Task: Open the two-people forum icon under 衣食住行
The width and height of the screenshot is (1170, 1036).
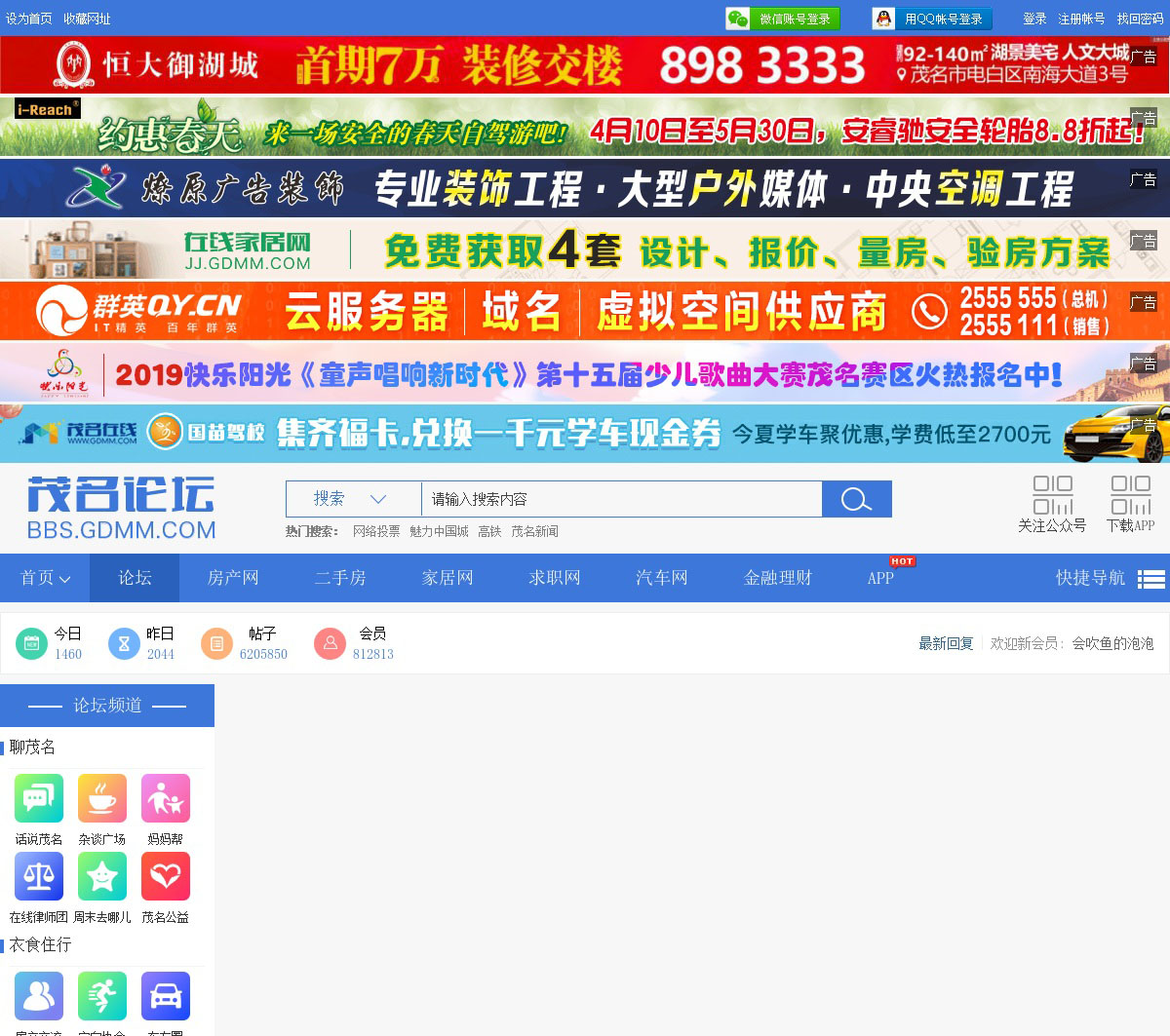Action: point(39,996)
